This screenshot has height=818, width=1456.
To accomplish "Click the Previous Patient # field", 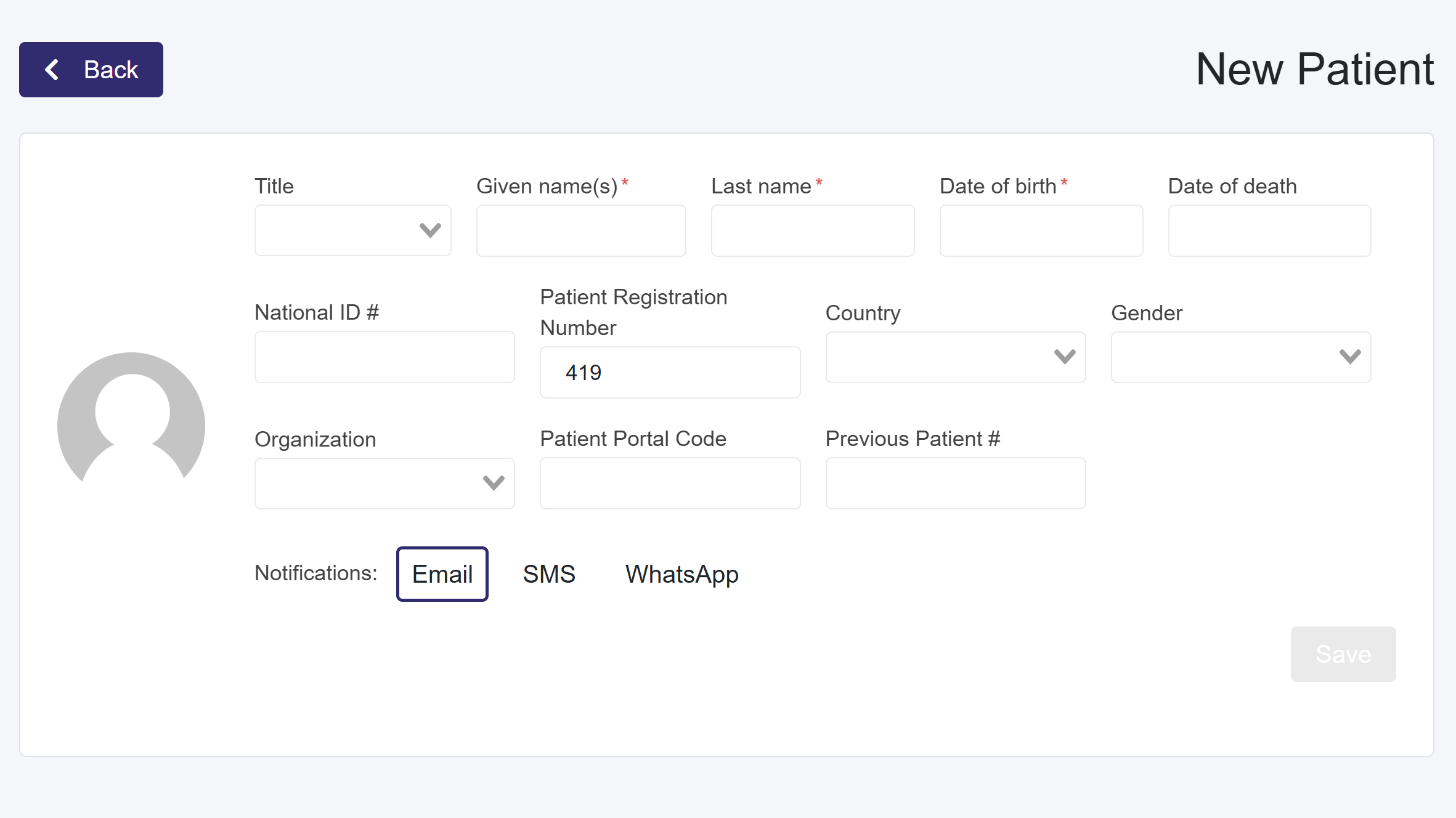I will (x=955, y=483).
